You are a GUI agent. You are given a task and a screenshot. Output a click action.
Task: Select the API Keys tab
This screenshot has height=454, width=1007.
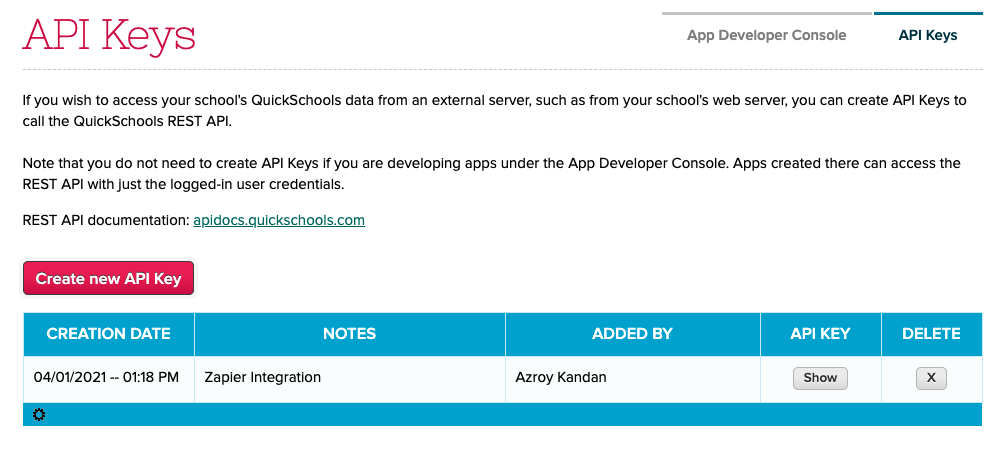(927, 35)
